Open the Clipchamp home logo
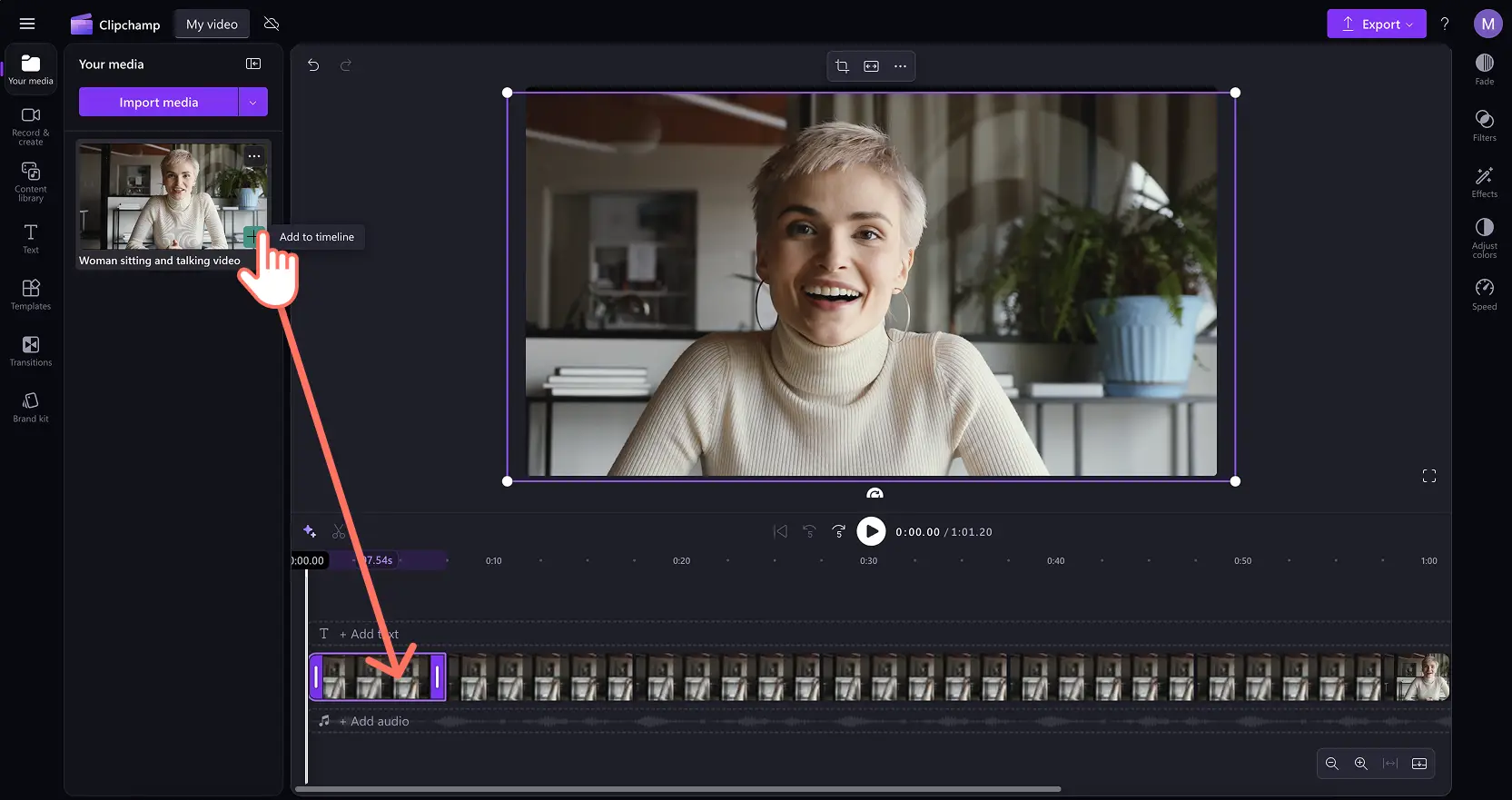1512x800 pixels. pos(115,25)
